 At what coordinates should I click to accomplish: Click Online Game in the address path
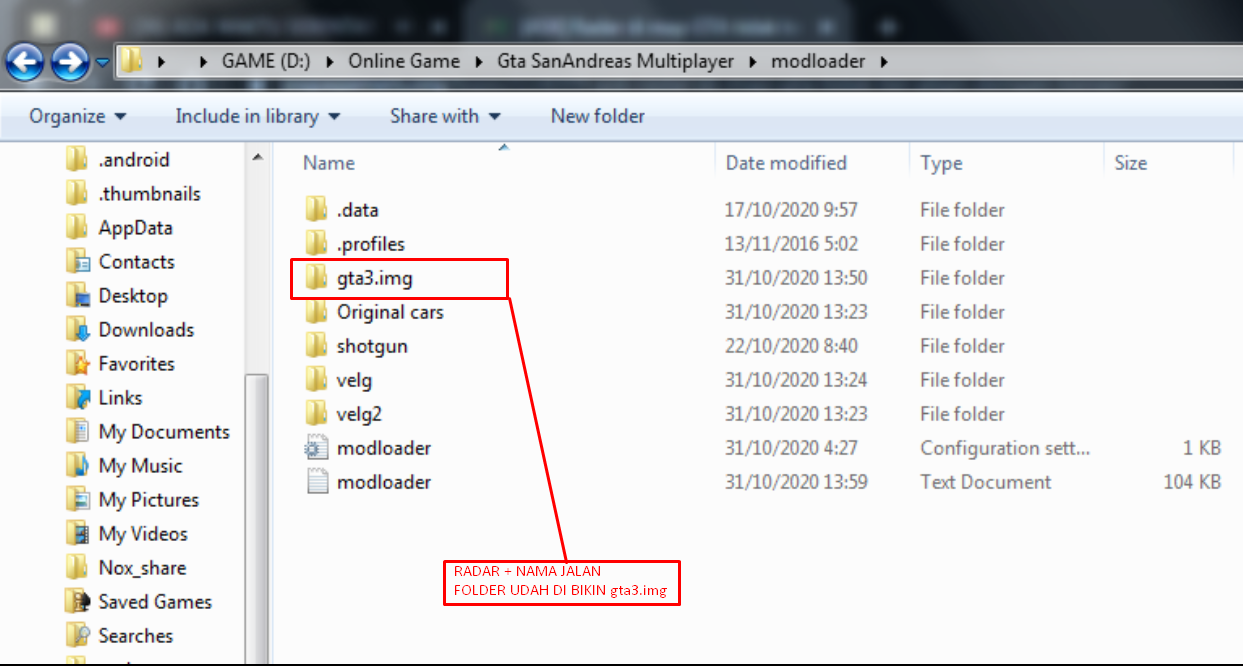pos(404,61)
